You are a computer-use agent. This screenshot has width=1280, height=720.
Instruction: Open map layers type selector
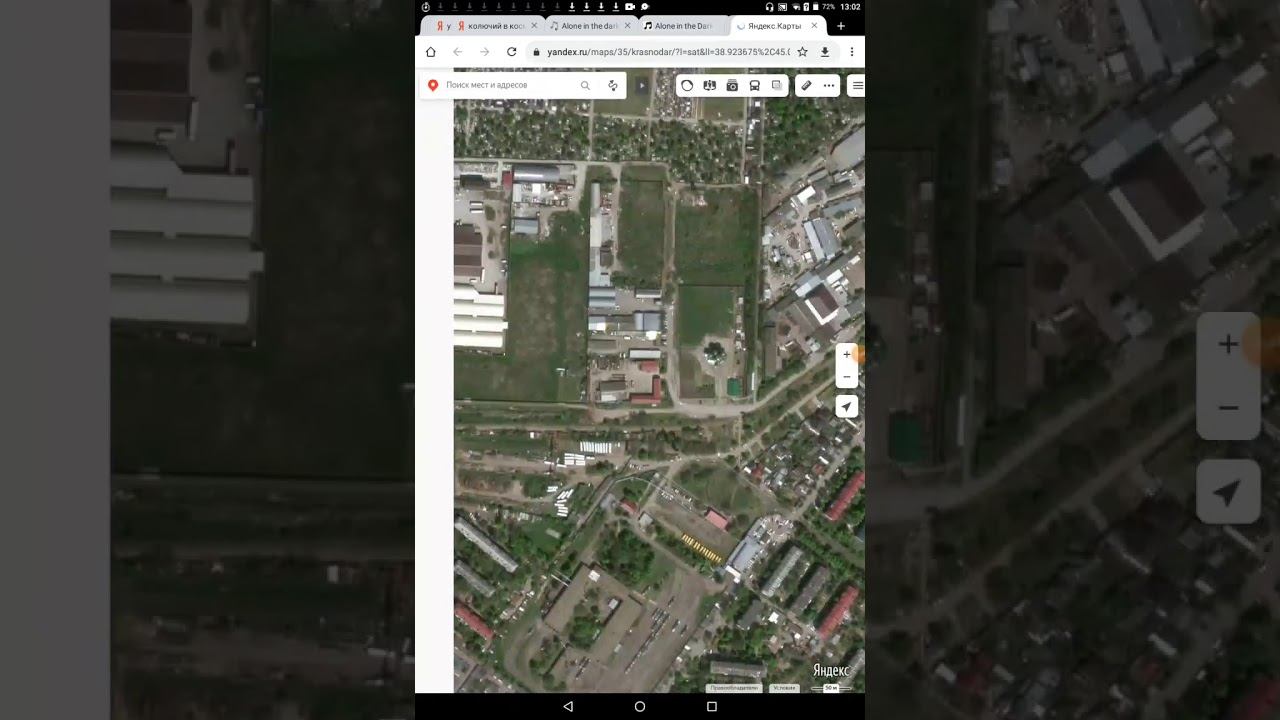[777, 86]
